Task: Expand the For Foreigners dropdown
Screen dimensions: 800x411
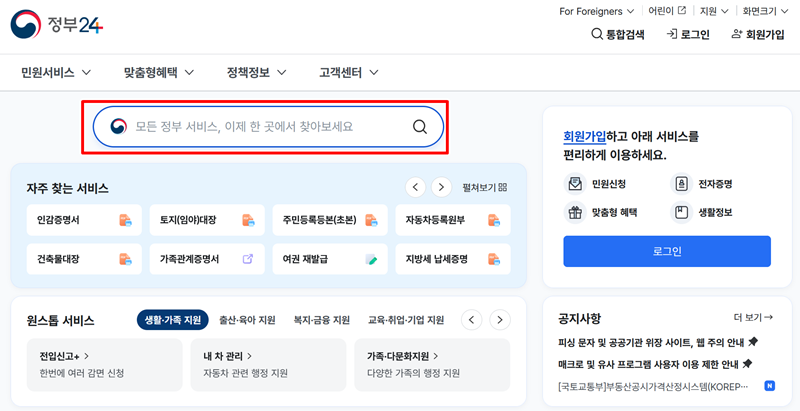Action: coord(596,11)
